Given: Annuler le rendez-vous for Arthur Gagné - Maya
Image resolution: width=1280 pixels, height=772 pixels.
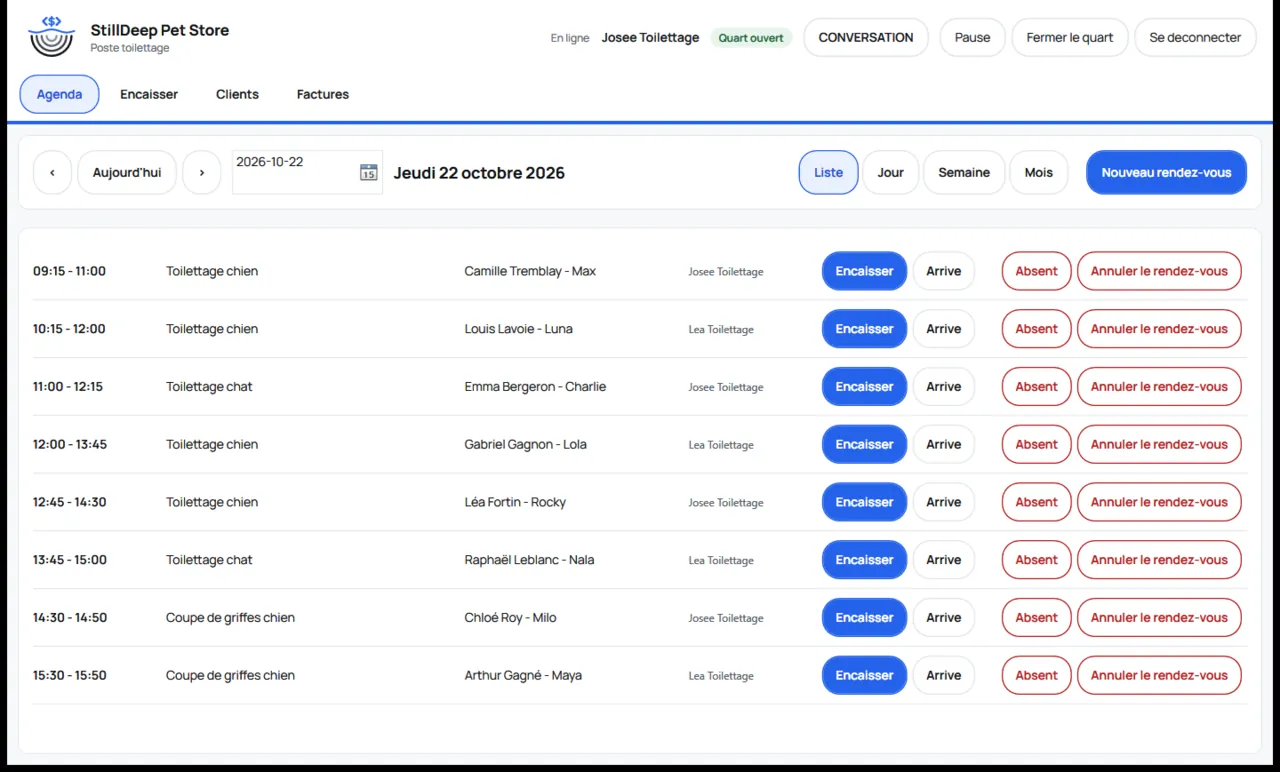Looking at the screenshot, I should click(1159, 675).
